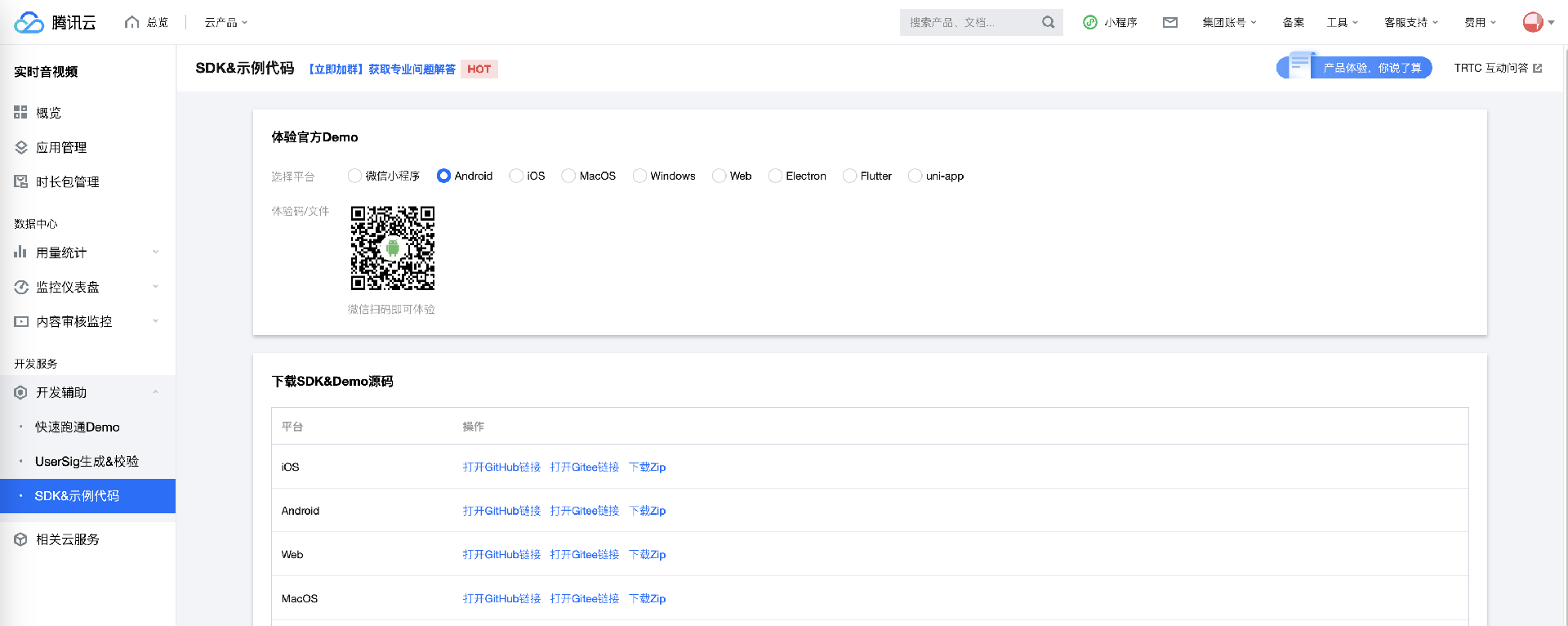Open the 工具 dropdown menu
The image size is (1568, 626).
pos(1342,22)
